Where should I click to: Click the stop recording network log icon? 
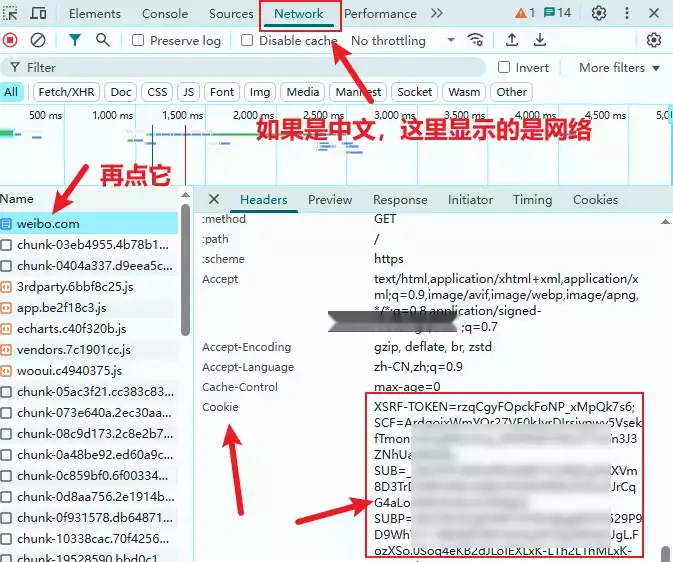11,40
